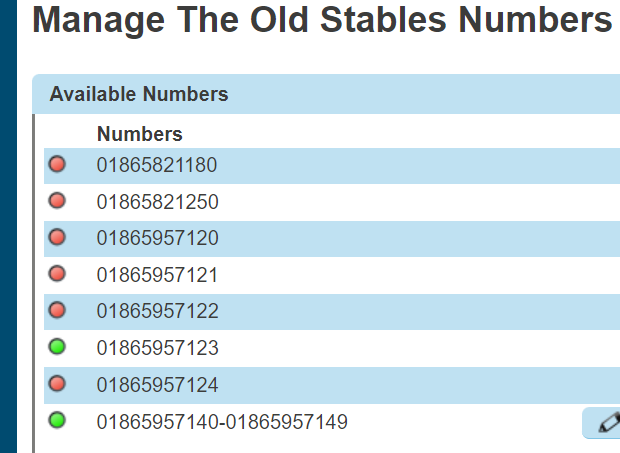Click the 01865957122 entry
620x453 pixels.
(x=157, y=311)
